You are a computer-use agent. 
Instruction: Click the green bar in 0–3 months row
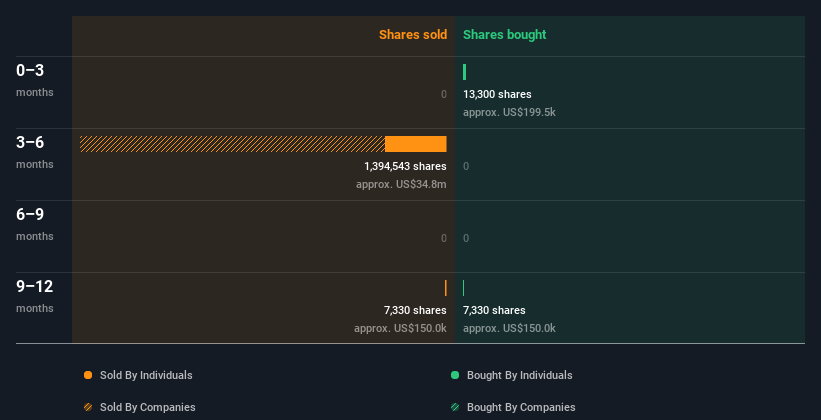[x=464, y=72]
